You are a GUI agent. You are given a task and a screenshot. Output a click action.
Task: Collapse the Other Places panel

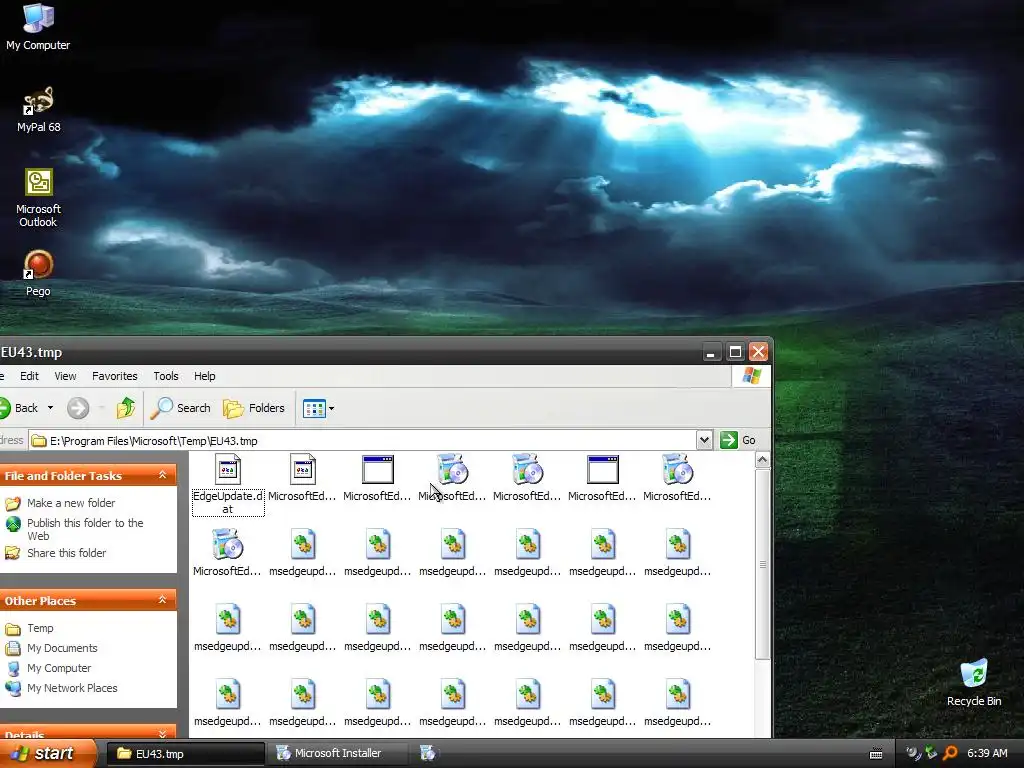(163, 600)
